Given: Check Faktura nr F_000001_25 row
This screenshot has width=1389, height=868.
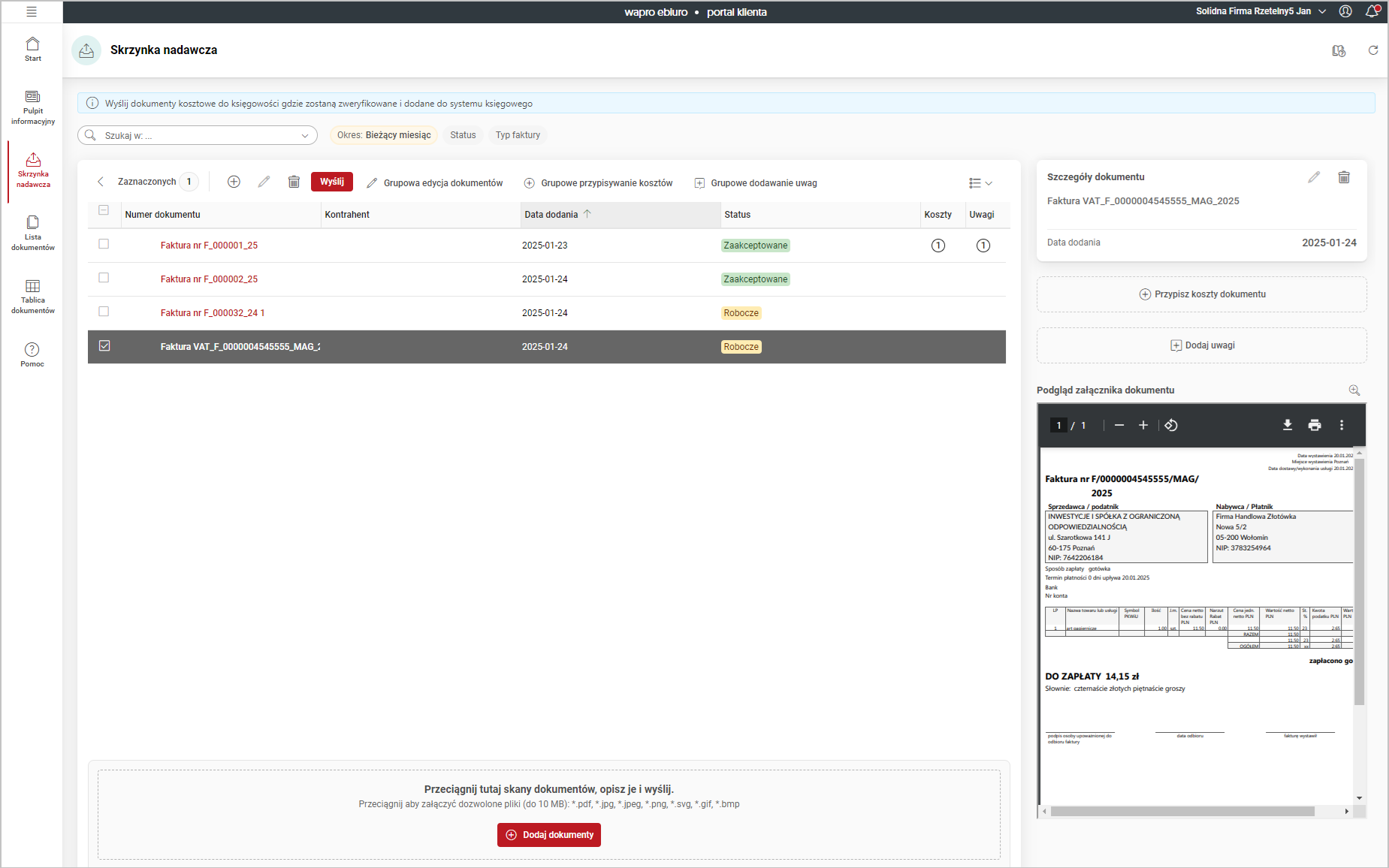Looking at the screenshot, I should (x=104, y=244).
